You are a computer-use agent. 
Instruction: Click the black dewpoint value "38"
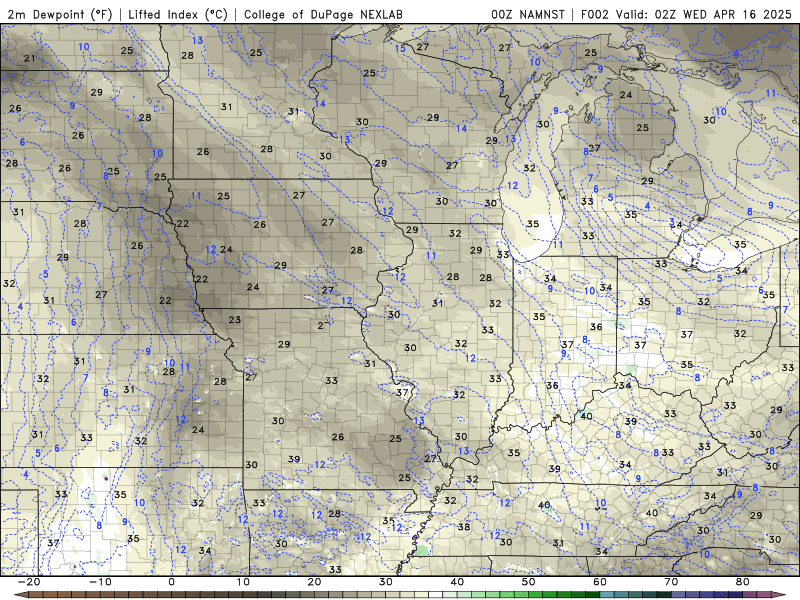[464, 527]
